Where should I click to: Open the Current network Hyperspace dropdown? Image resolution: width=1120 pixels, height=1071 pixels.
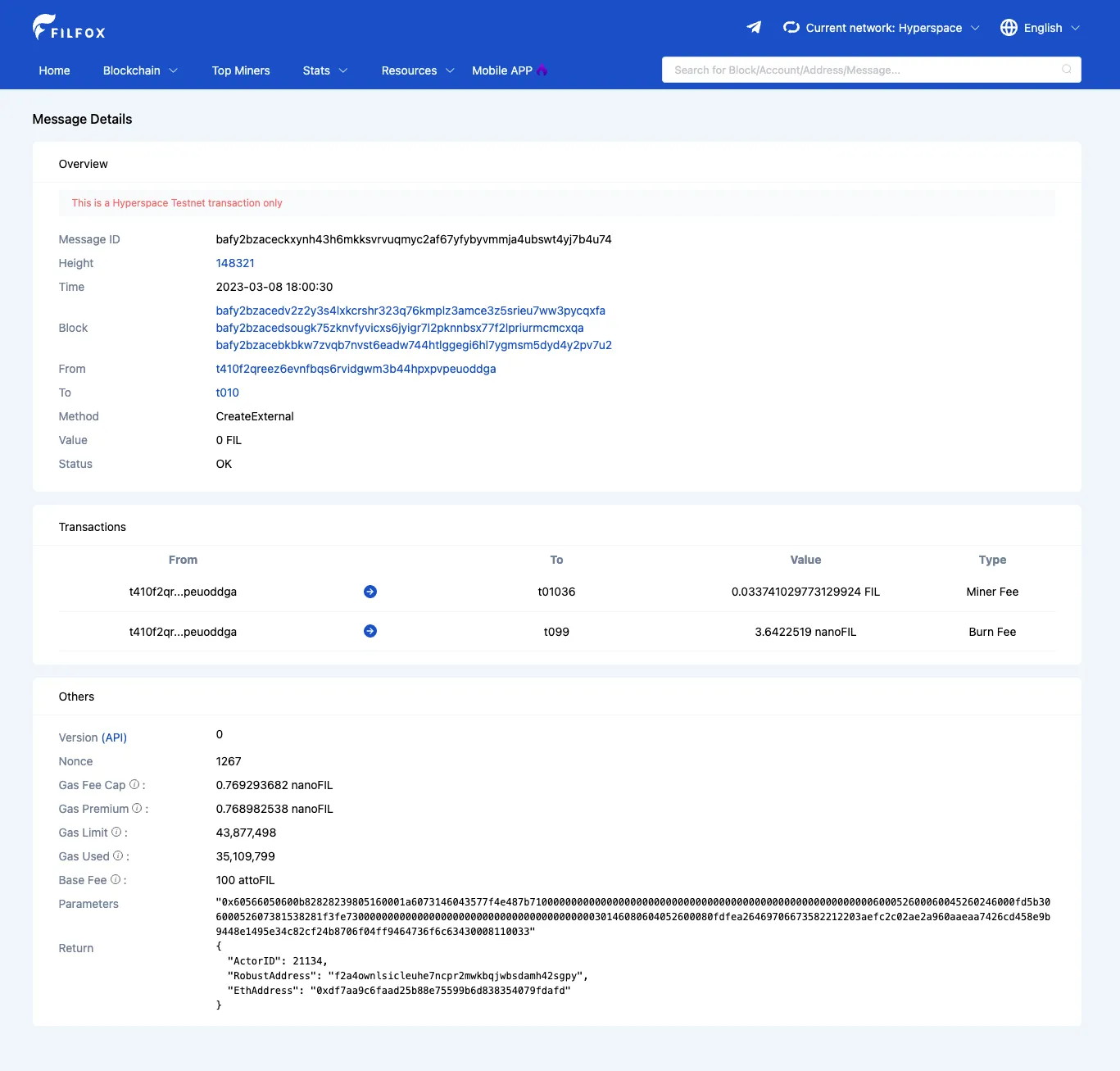coord(882,28)
